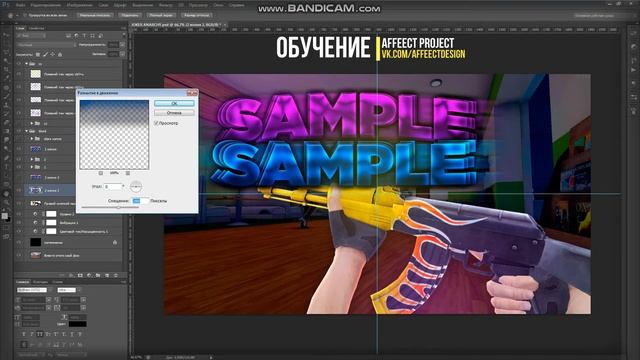Toggle Прокрутка во всех окнах checkbox
This screenshot has height=360, width=640.
point(24,15)
